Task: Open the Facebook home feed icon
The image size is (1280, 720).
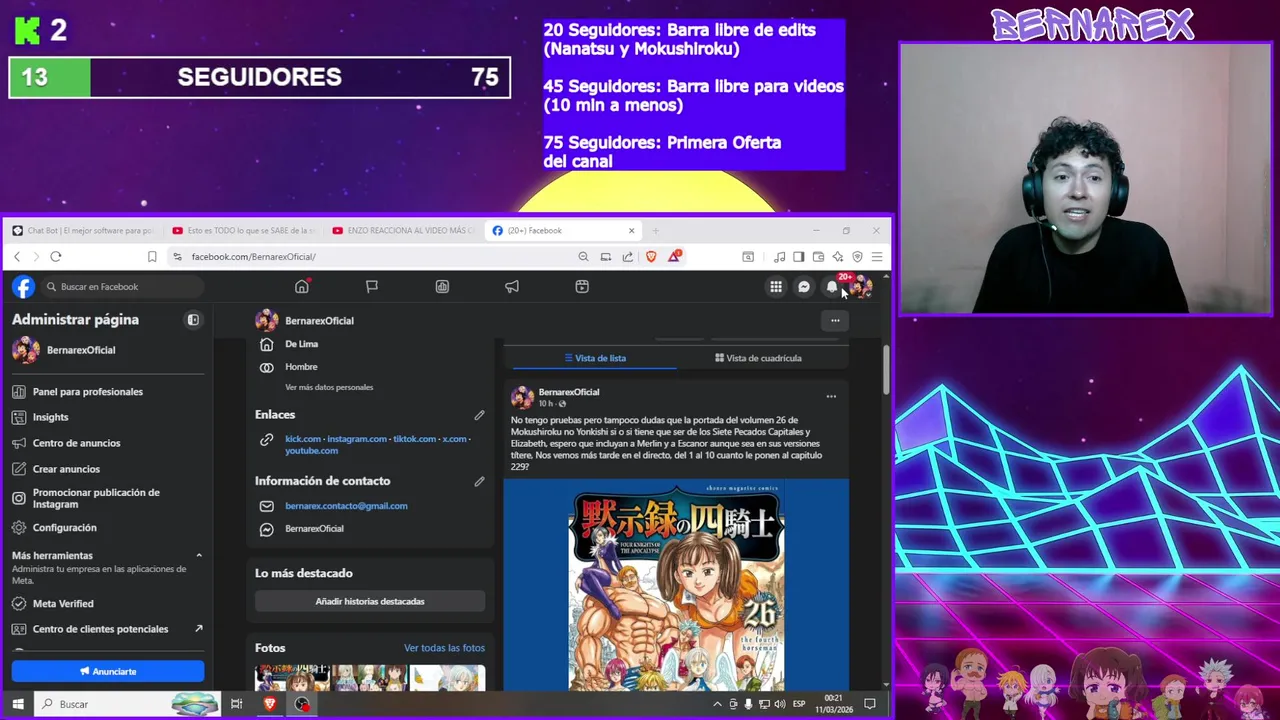Action: point(301,287)
